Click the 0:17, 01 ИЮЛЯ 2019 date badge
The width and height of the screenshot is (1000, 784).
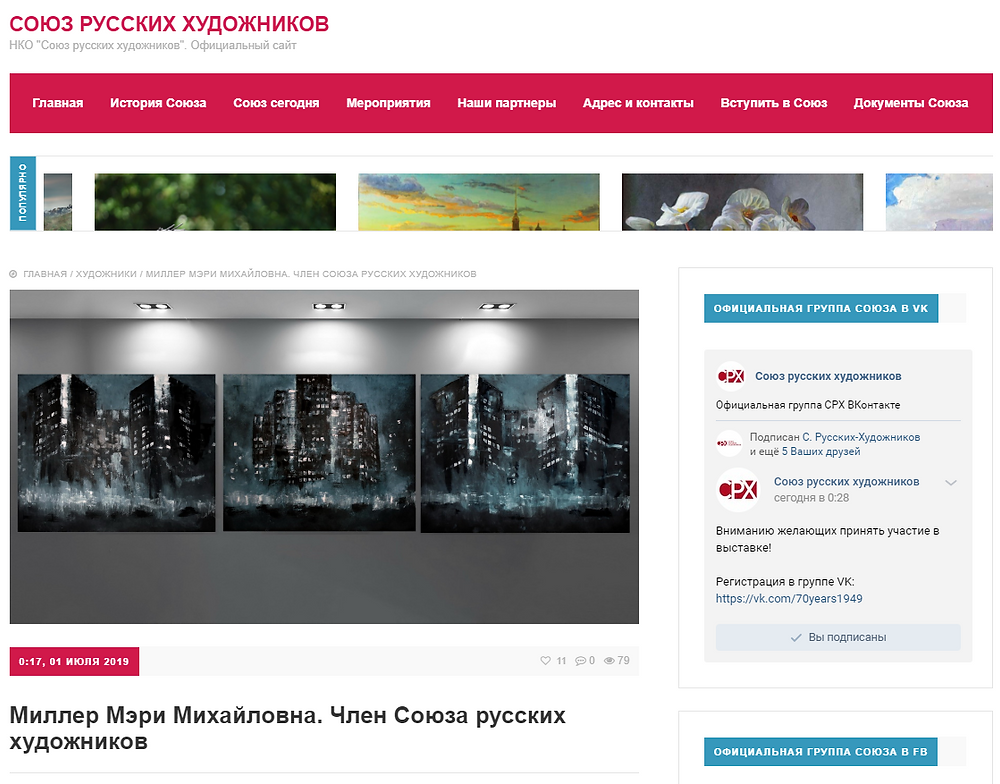tap(74, 662)
